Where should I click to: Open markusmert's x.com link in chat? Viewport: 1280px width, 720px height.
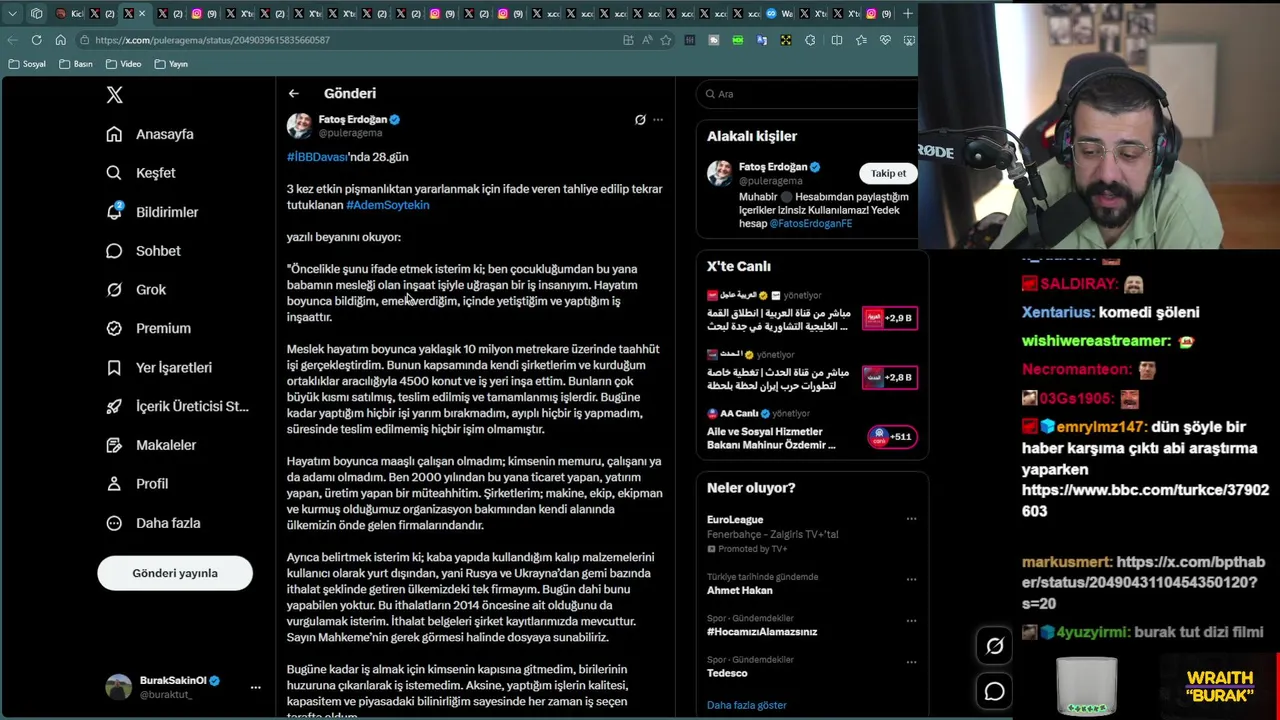1143,583
